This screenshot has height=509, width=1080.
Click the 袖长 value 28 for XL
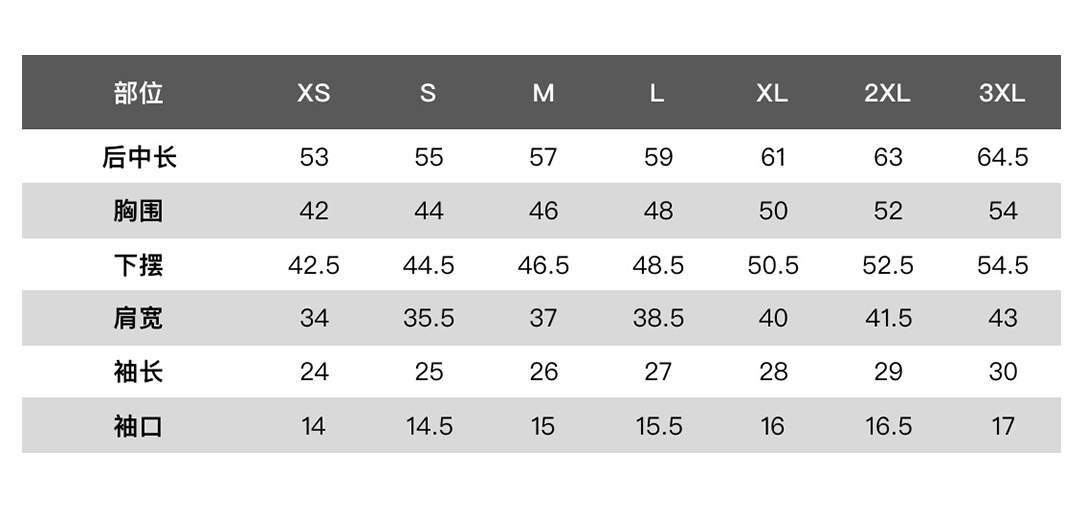coord(773,372)
